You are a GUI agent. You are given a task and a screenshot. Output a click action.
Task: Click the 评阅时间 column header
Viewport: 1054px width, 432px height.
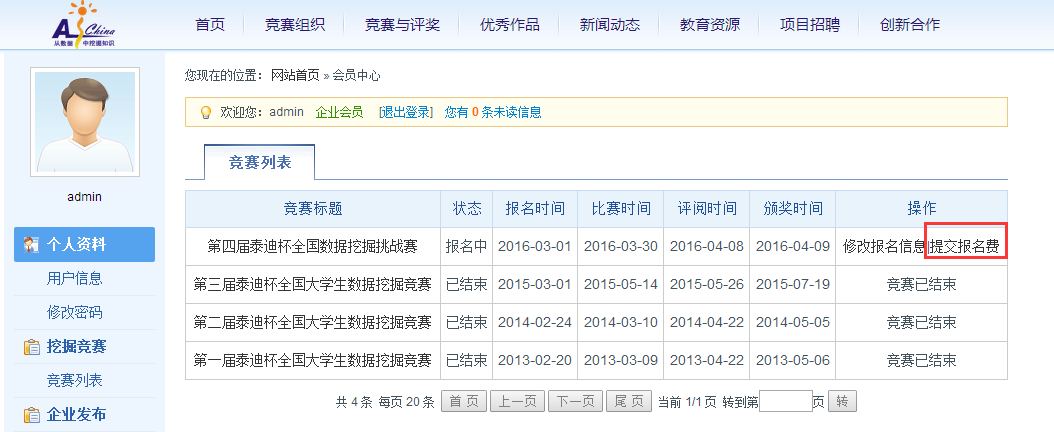coord(706,209)
